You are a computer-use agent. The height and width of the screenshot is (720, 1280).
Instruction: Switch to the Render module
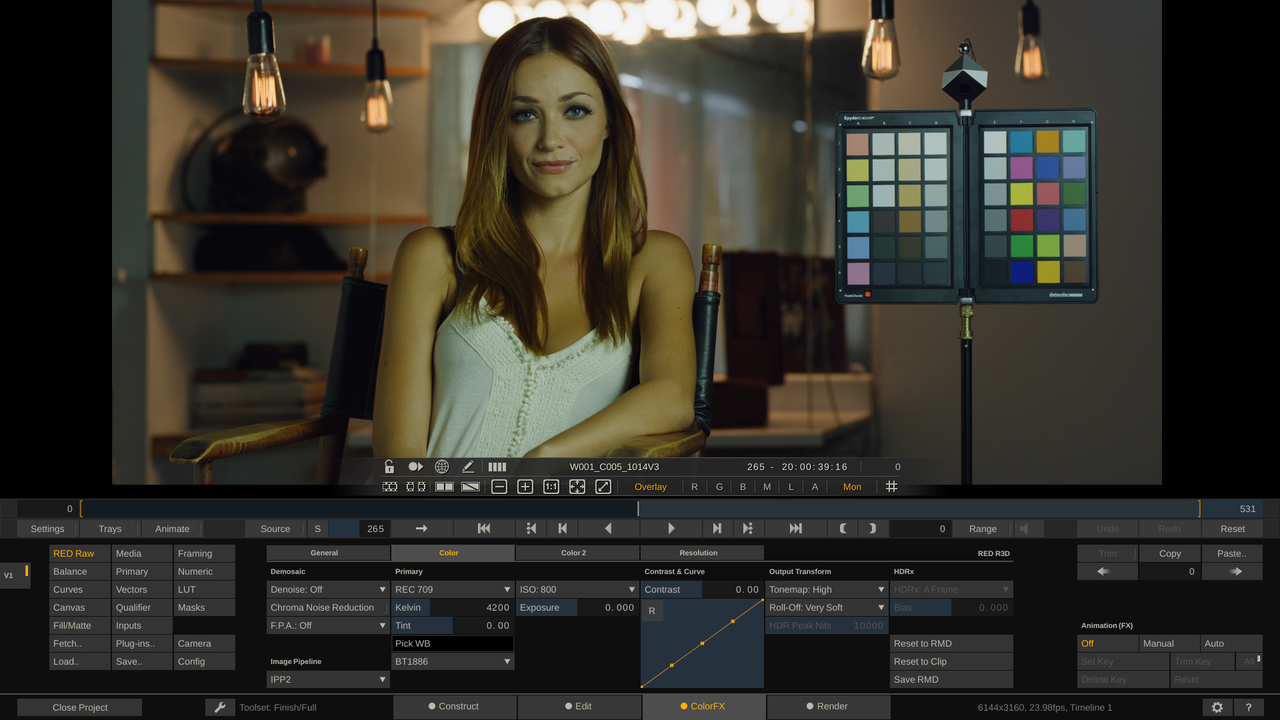point(827,707)
